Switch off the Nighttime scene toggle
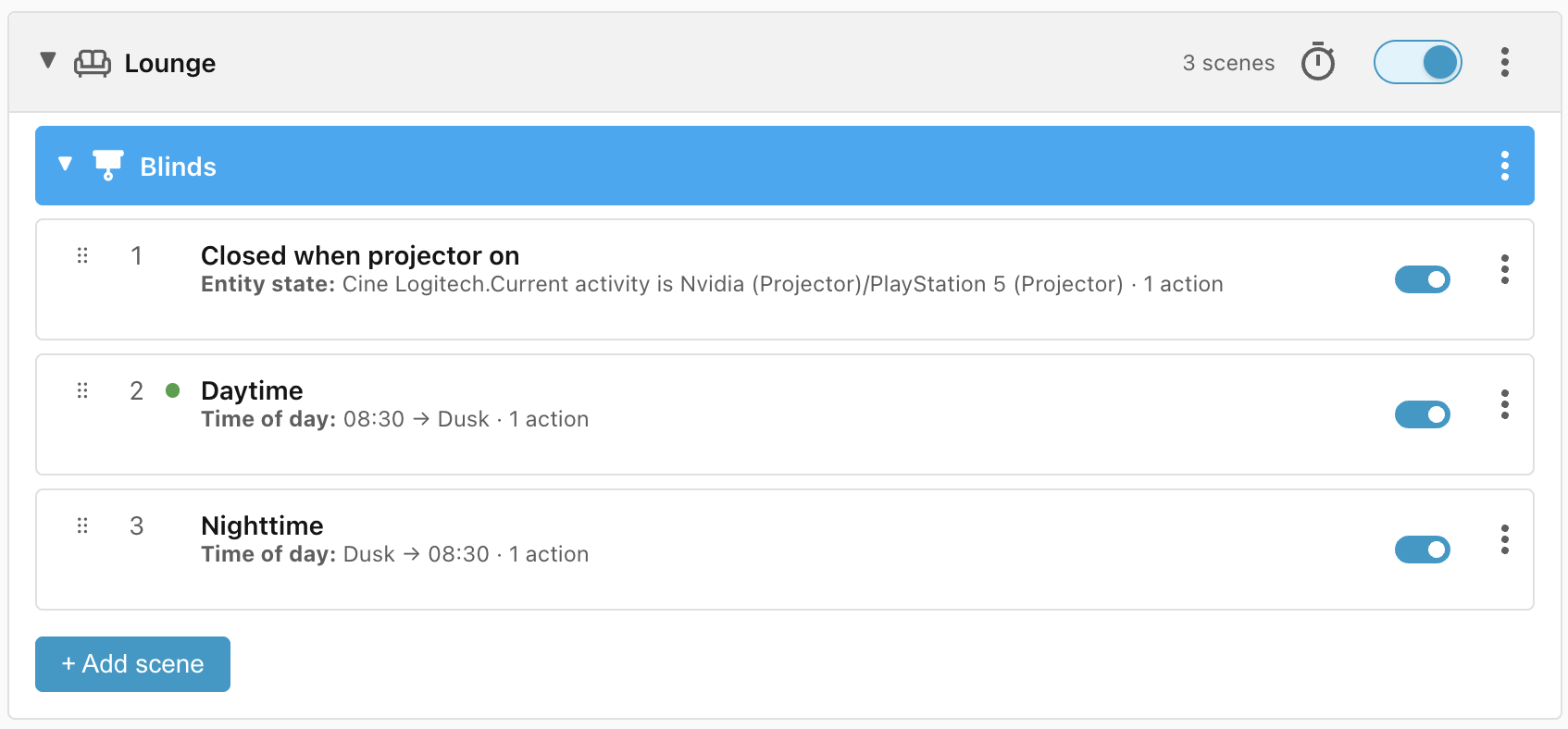The width and height of the screenshot is (1568, 729). [x=1423, y=550]
